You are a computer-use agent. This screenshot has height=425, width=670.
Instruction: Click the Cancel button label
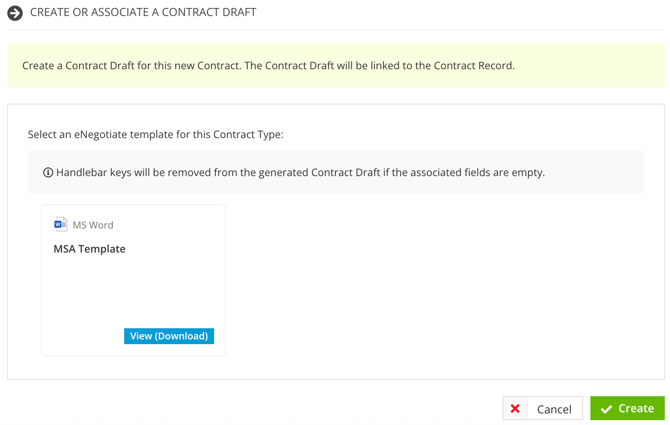click(x=554, y=409)
